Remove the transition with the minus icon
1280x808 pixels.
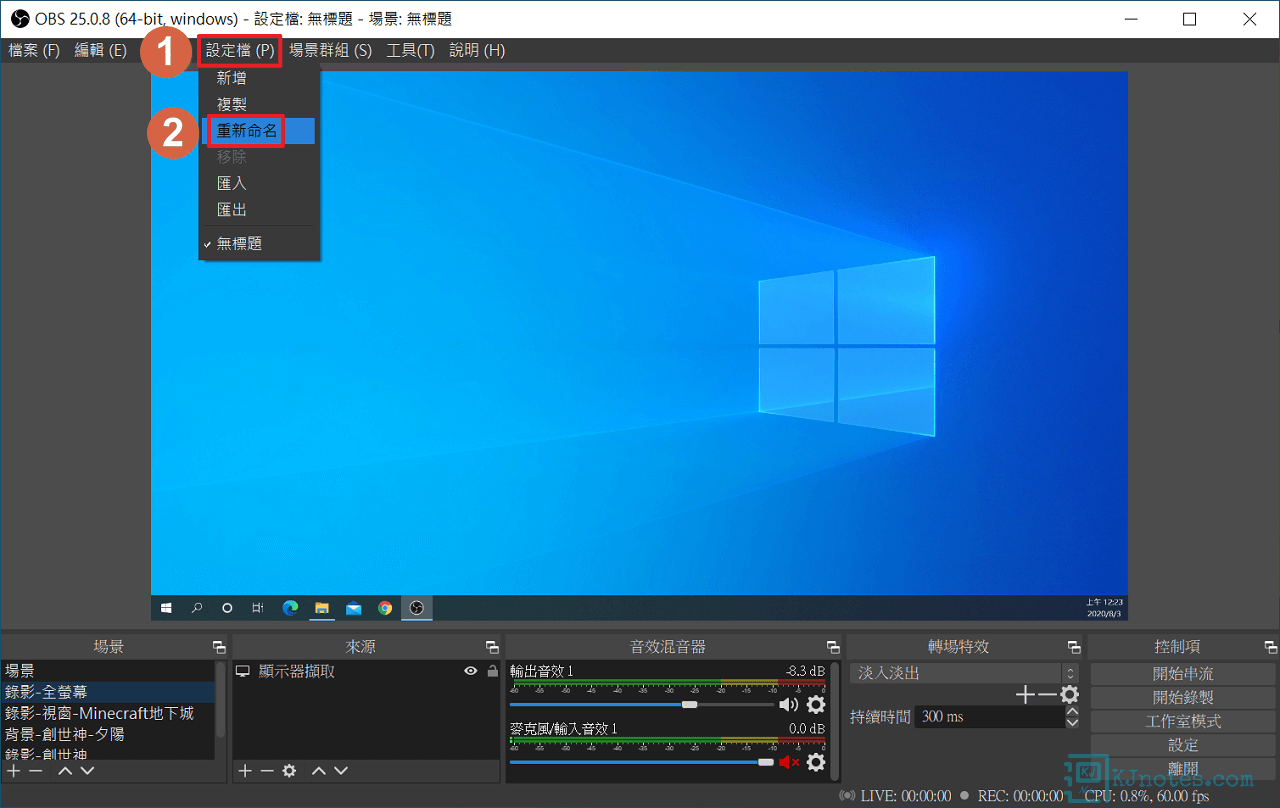pyautogui.click(x=1047, y=694)
